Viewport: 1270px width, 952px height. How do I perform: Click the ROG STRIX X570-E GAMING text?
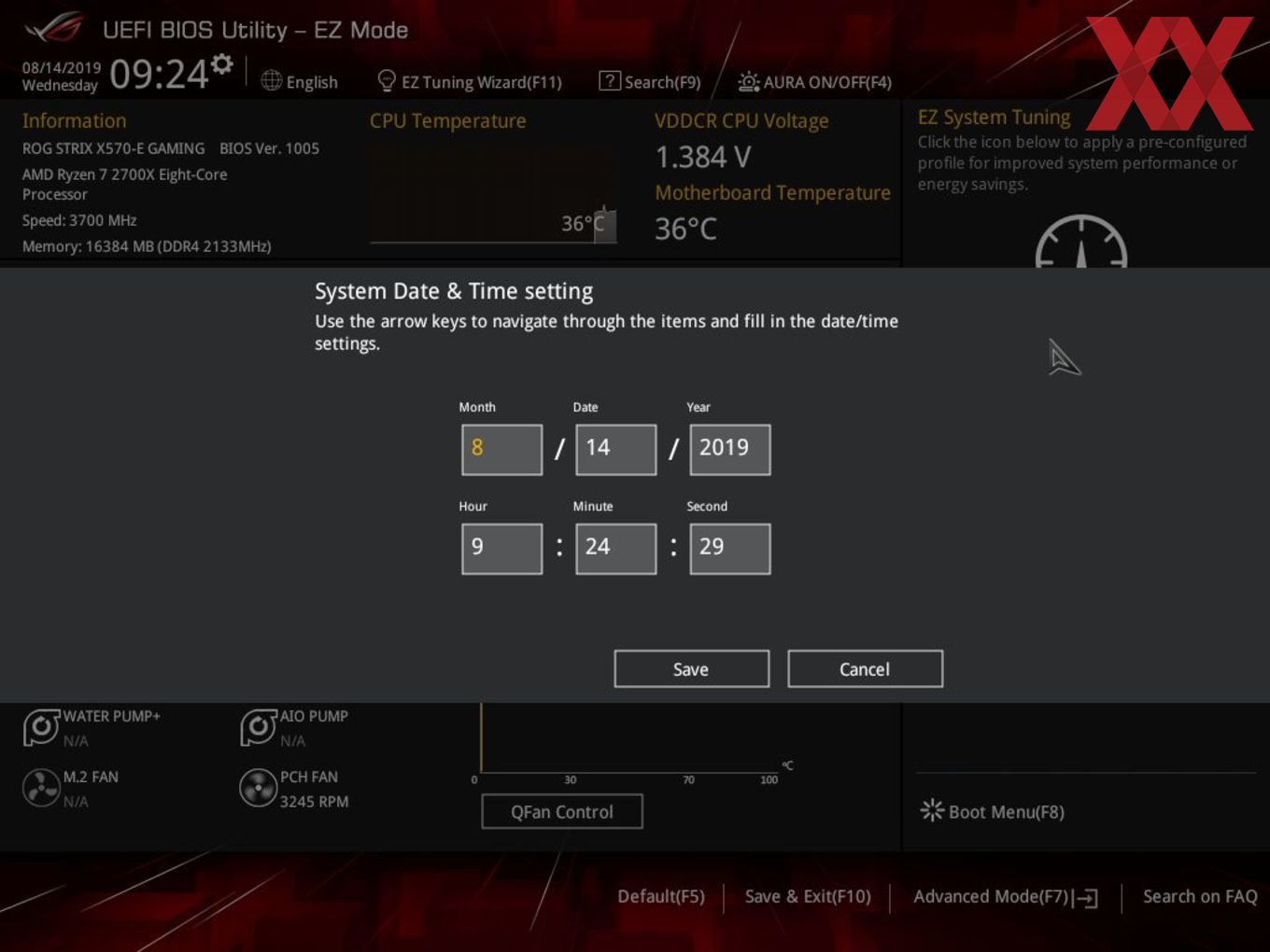click(114, 148)
